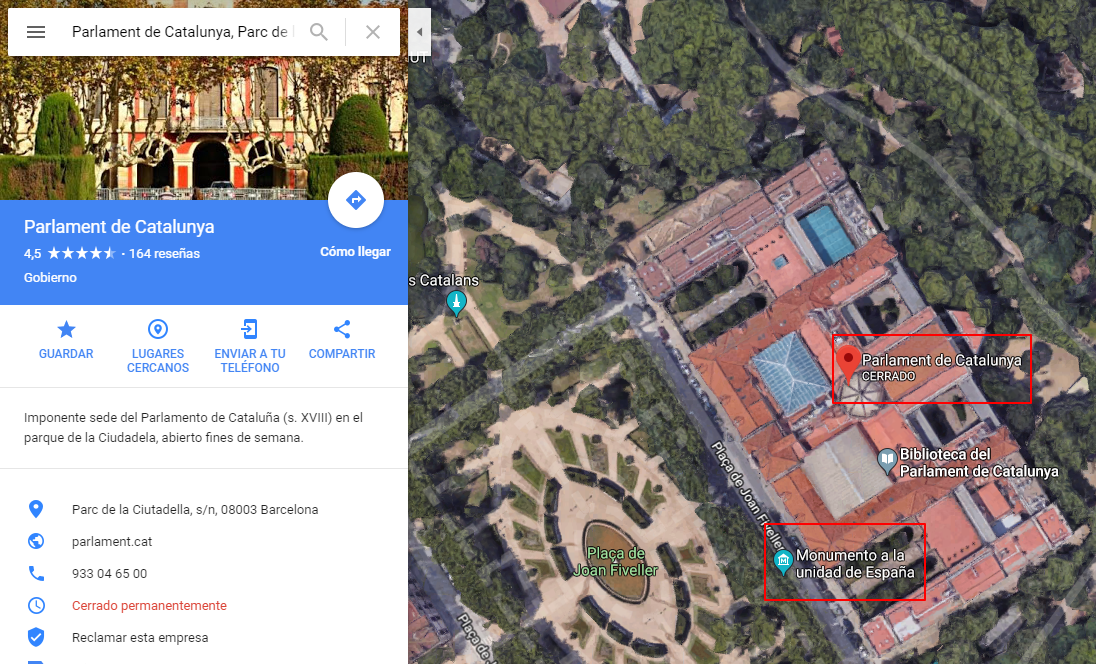
Task: Collapse the side panel arrow
Action: click(x=419, y=31)
